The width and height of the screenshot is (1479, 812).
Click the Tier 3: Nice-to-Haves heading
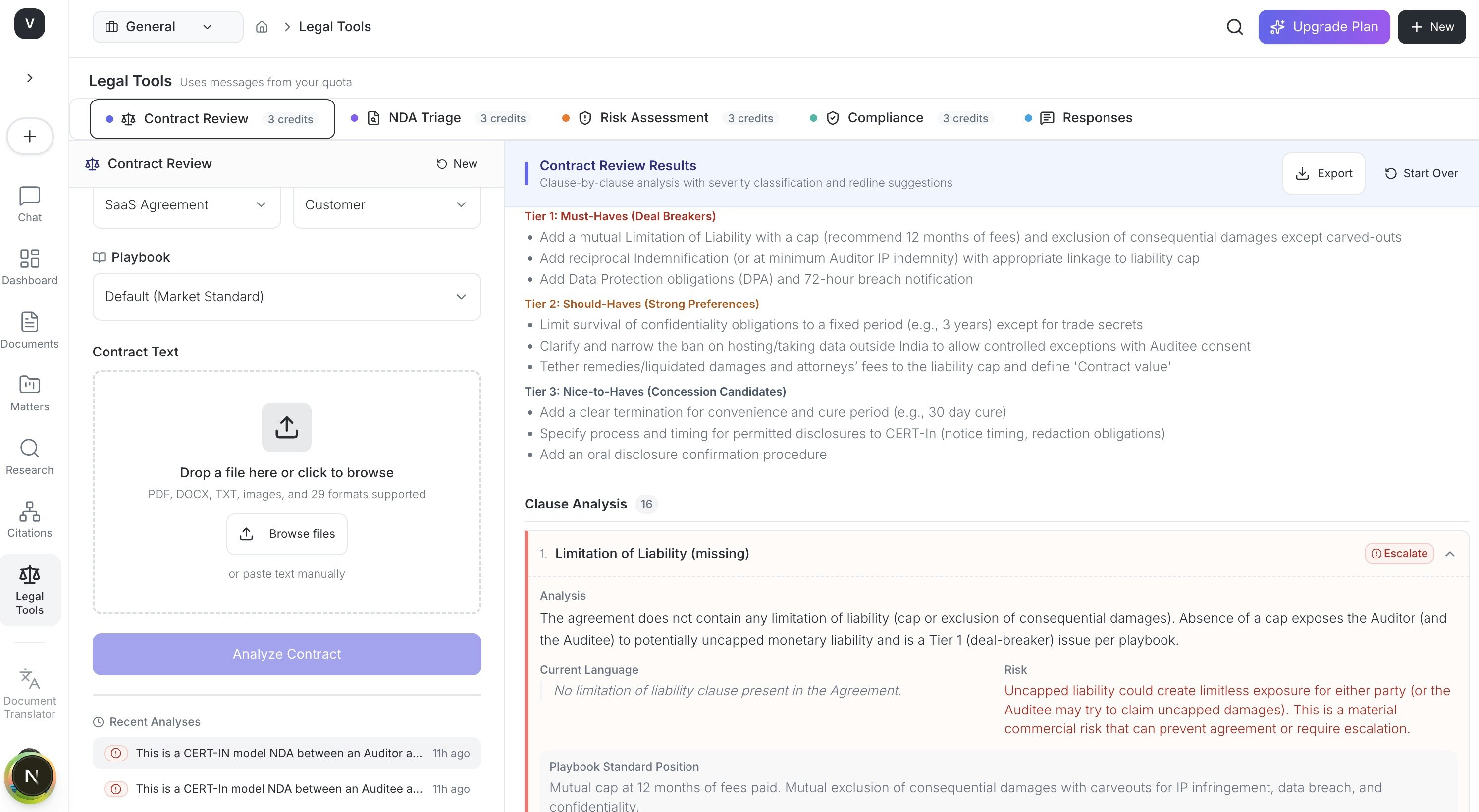coord(655,392)
